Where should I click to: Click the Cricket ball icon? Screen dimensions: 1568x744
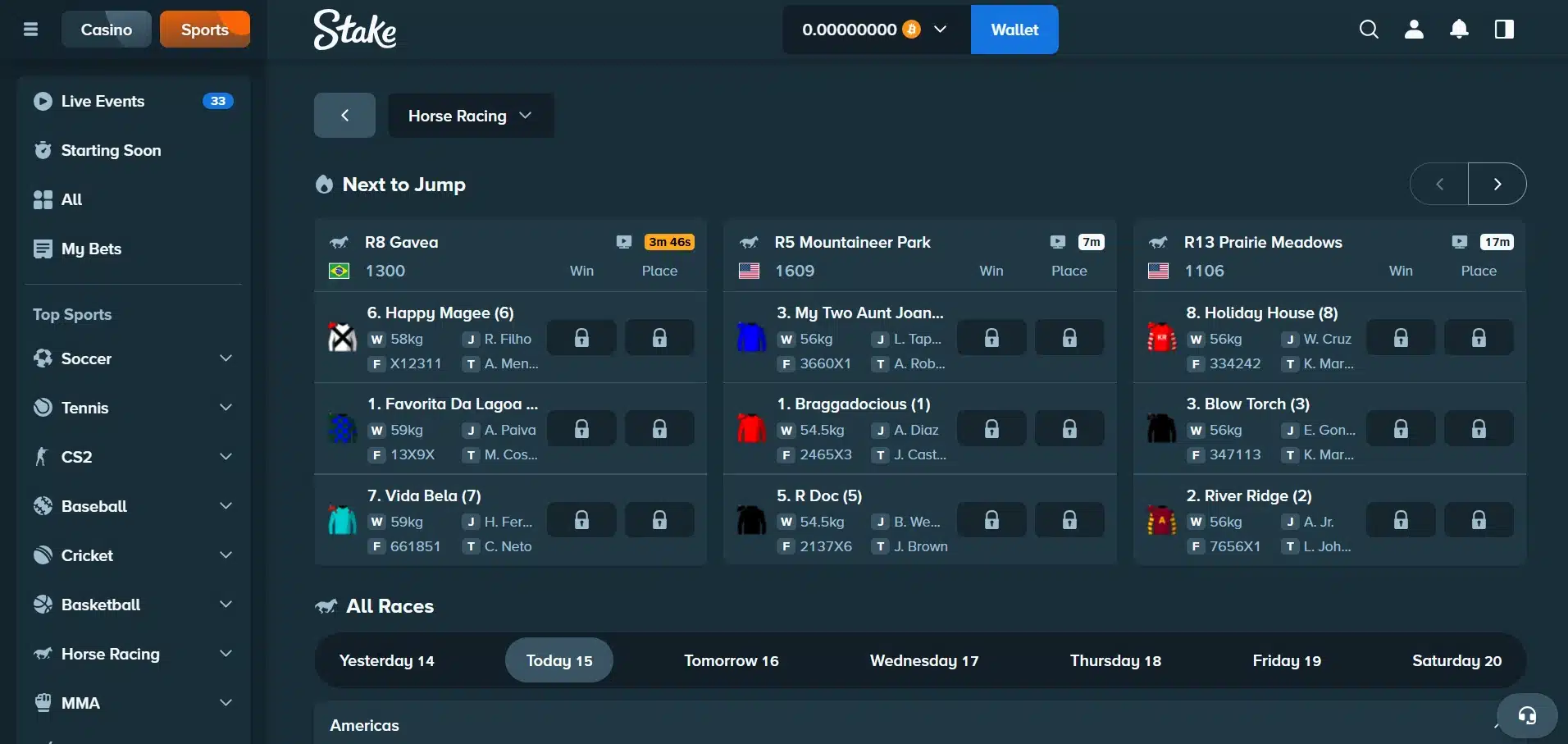(43, 555)
